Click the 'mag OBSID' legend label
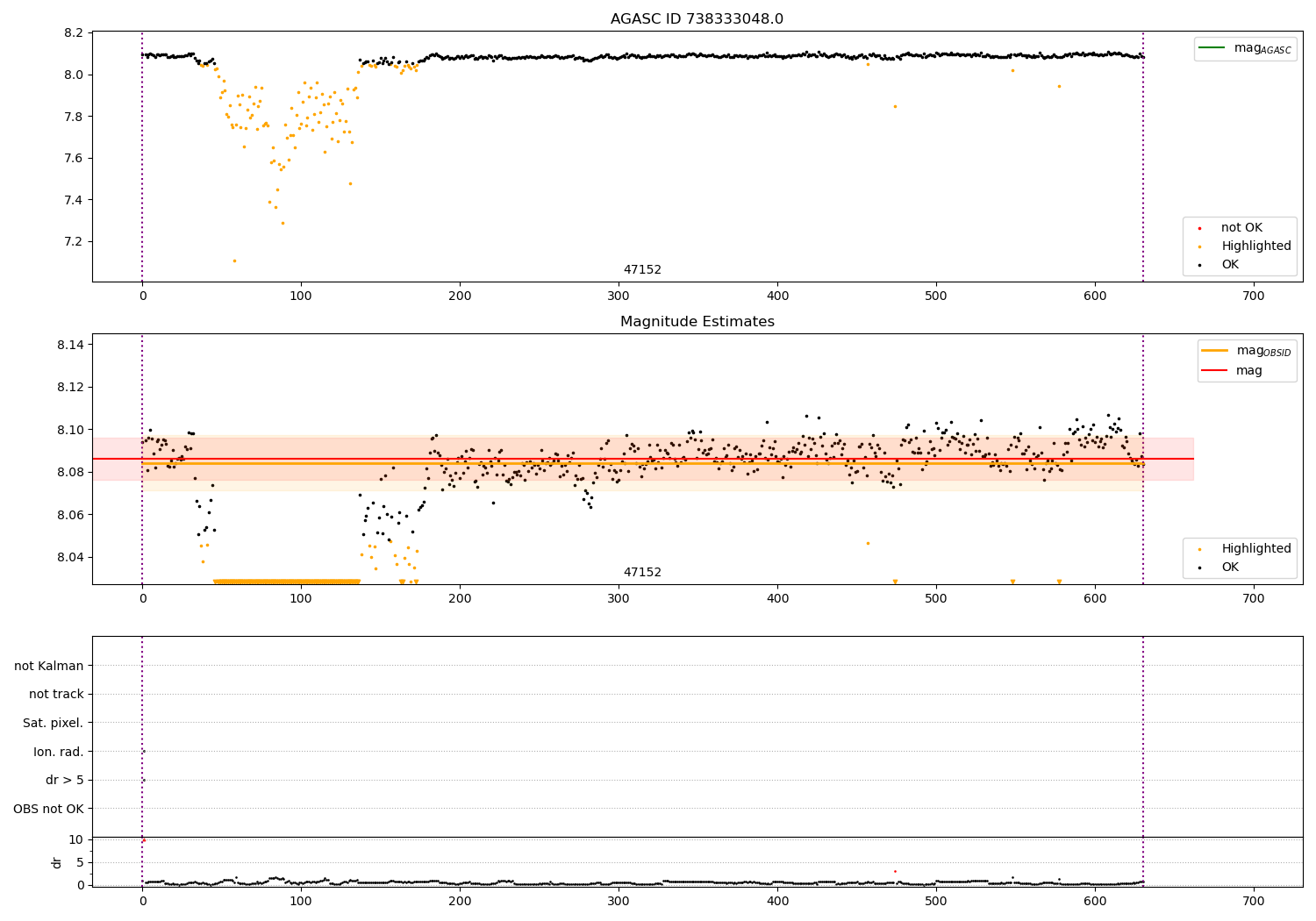Screen dimensions: 1316x921 1264,351
